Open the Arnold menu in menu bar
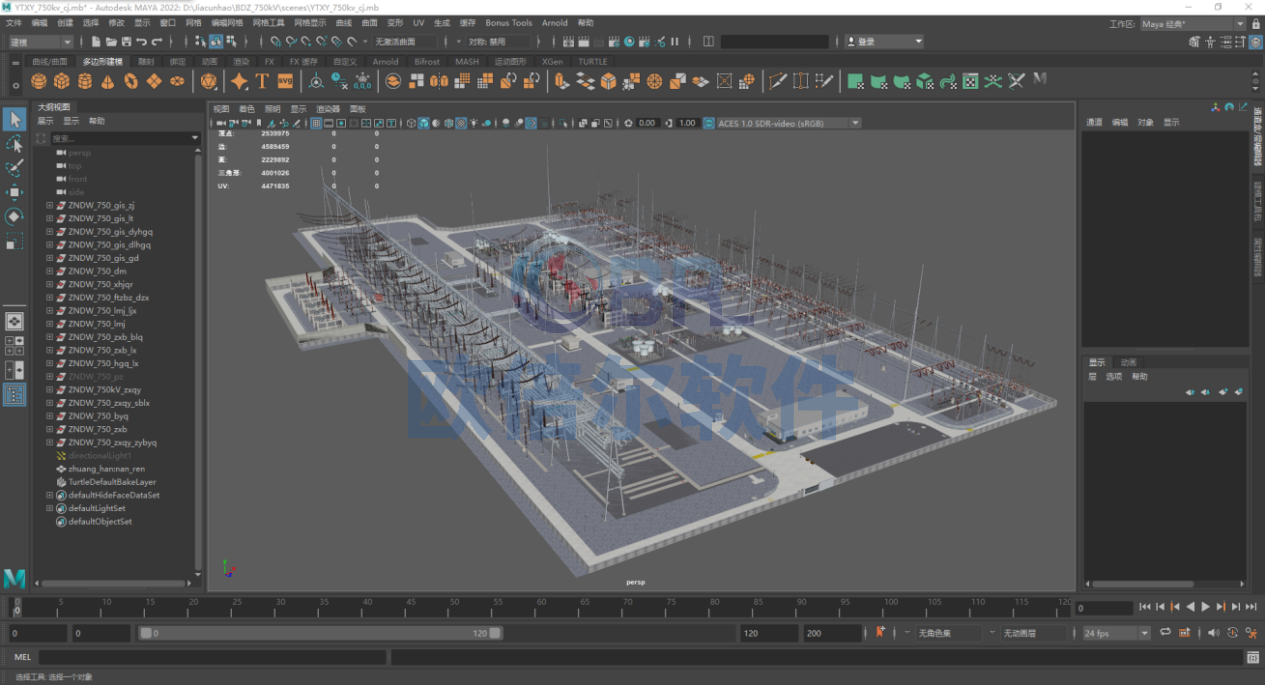 (554, 22)
